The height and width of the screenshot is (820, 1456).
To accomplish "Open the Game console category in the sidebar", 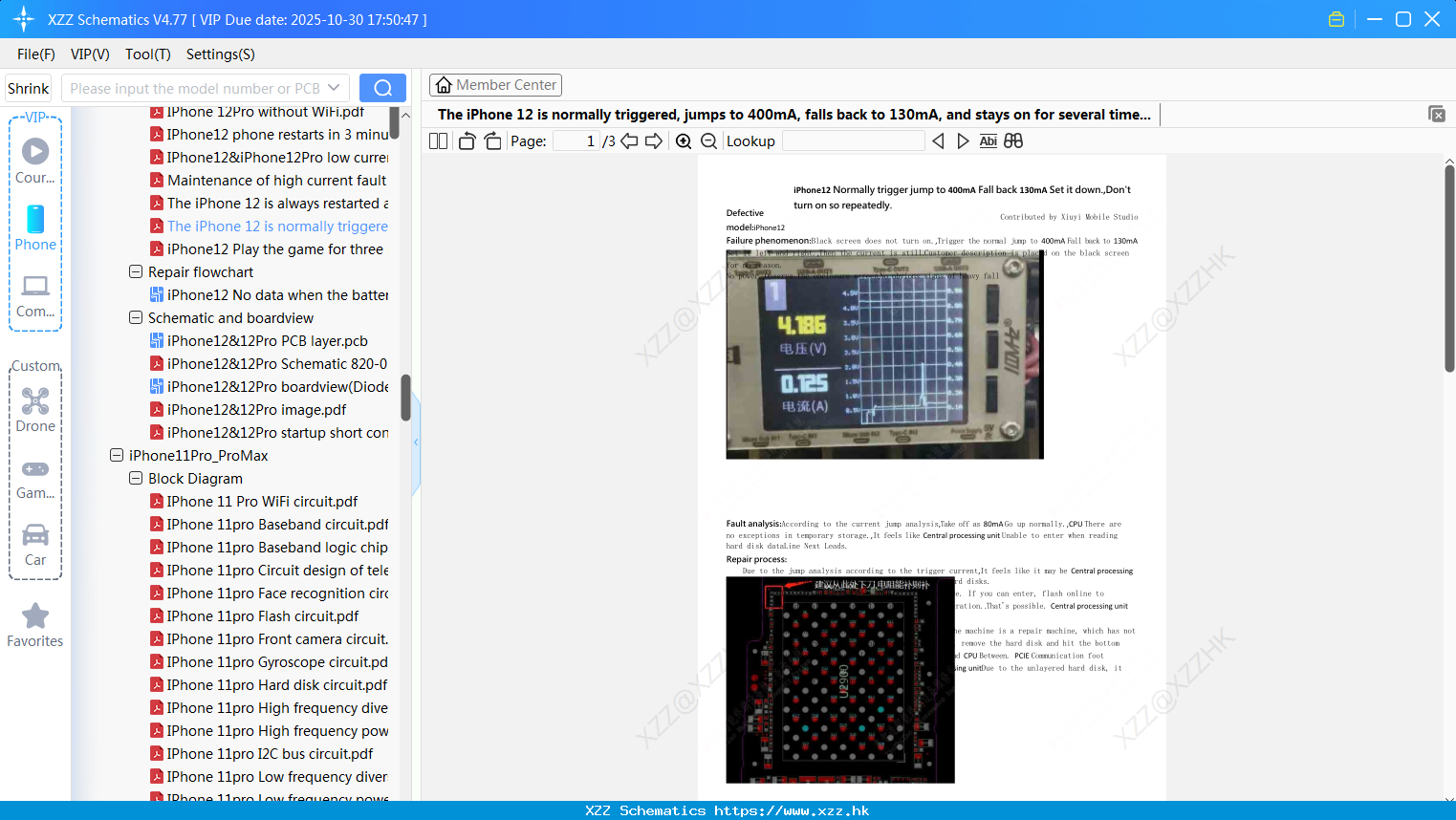I will tap(35, 478).
